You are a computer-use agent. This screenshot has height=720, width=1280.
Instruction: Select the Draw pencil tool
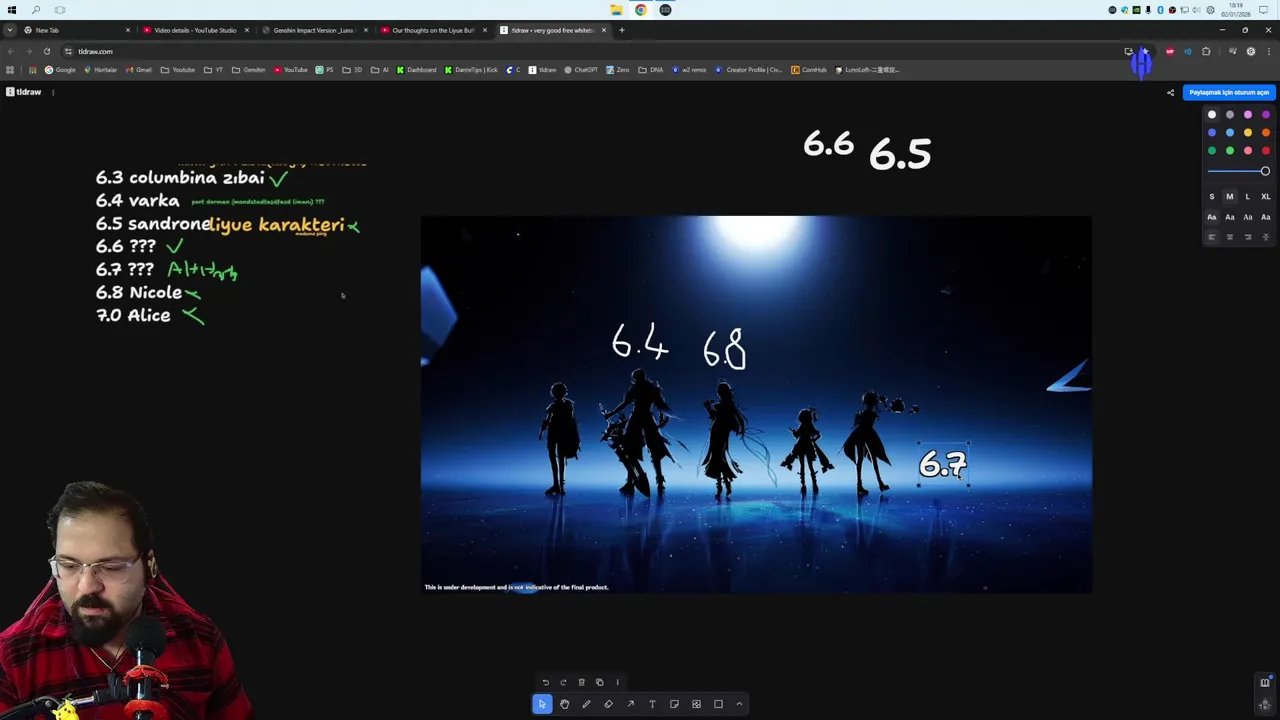point(586,704)
